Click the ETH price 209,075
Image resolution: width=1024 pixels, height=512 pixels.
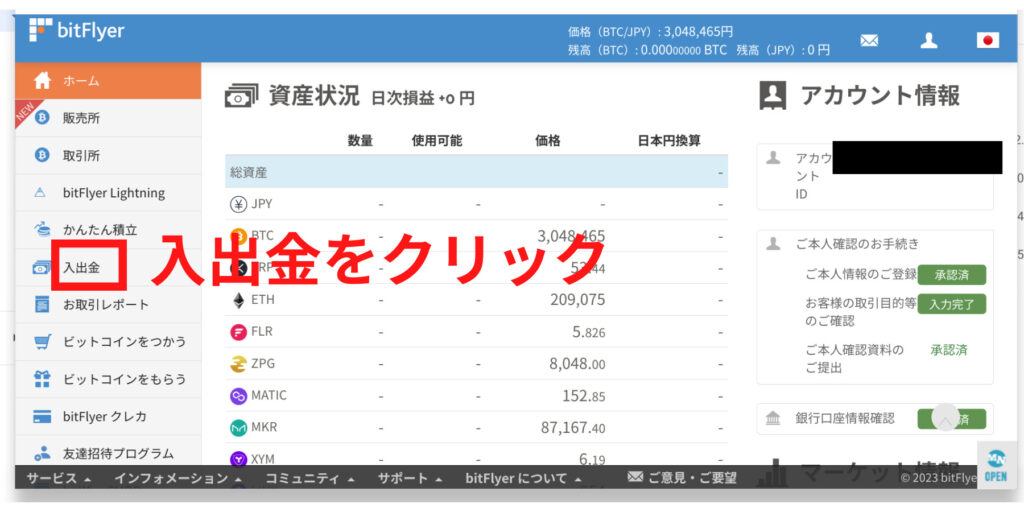577,300
